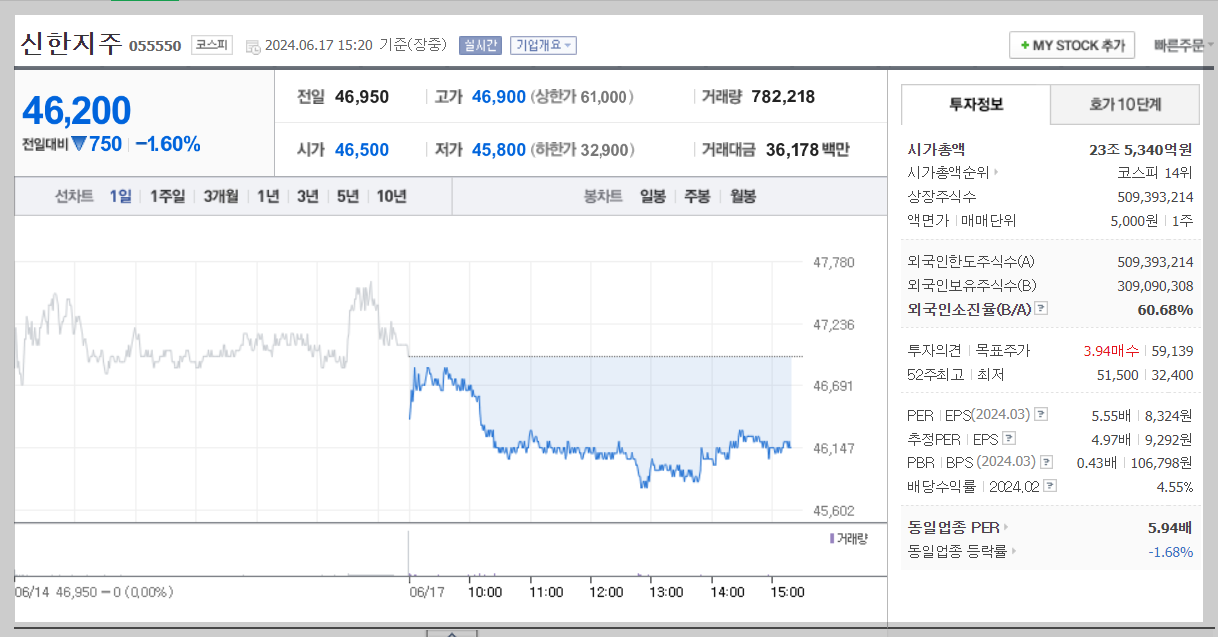This screenshot has width=1218, height=637.
Task: Click the 배당수익률 value 4.55%
Action: click(1174, 486)
